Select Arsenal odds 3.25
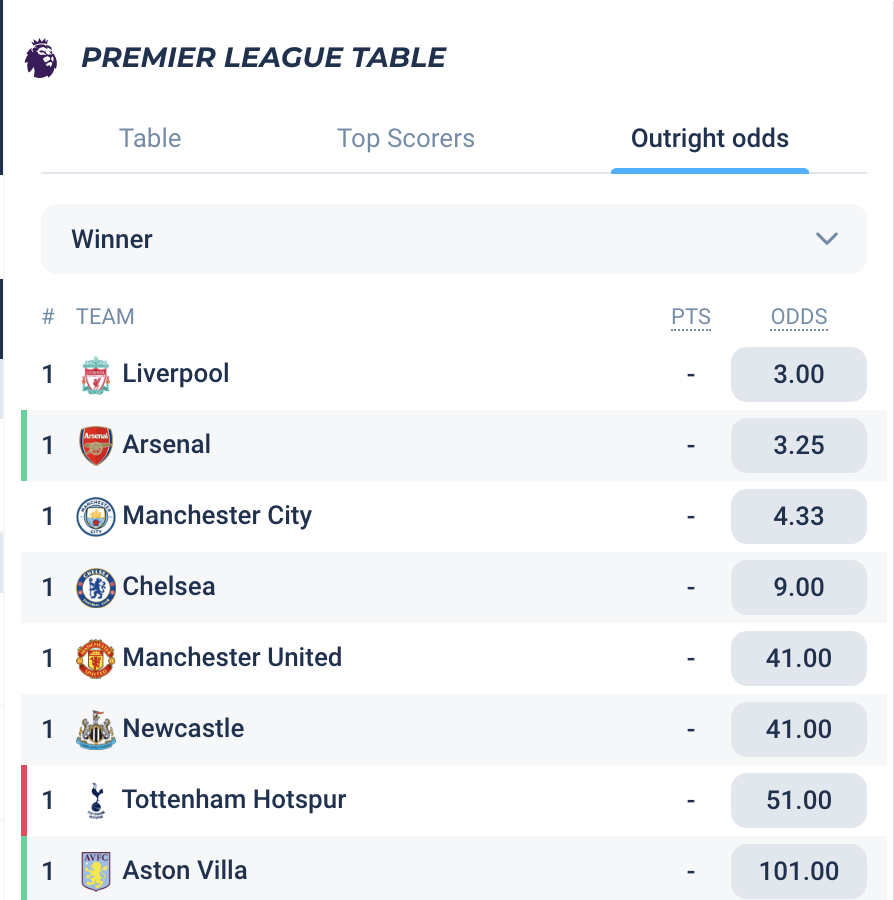 [799, 445]
